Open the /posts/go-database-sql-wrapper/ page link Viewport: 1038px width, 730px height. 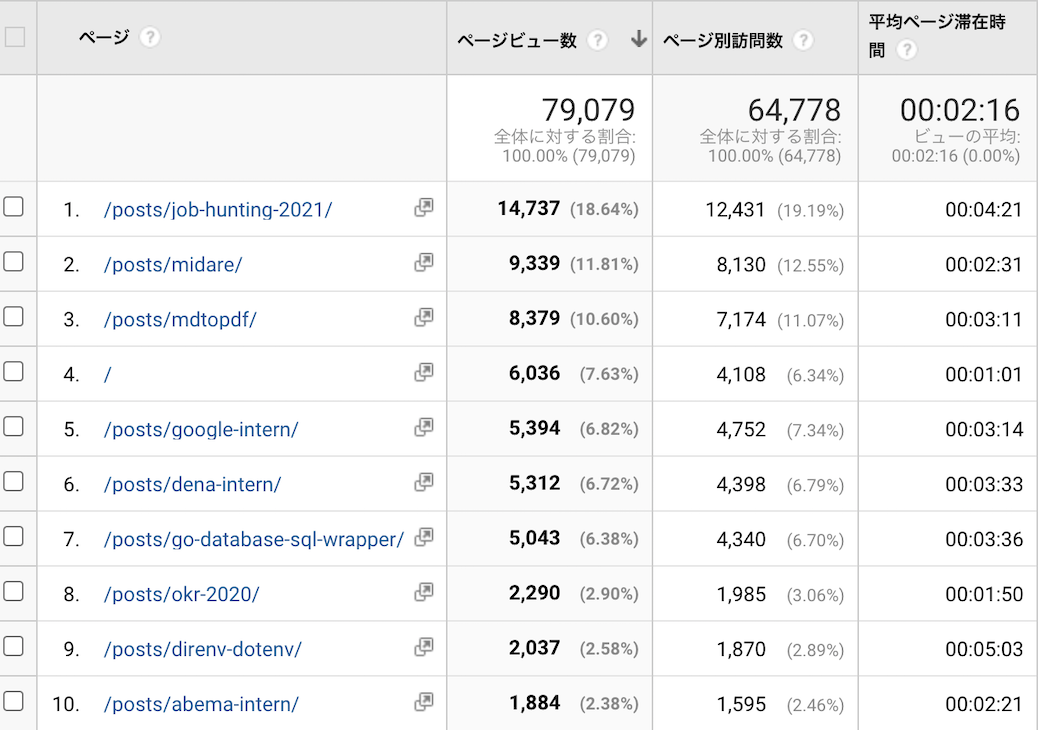(x=253, y=540)
